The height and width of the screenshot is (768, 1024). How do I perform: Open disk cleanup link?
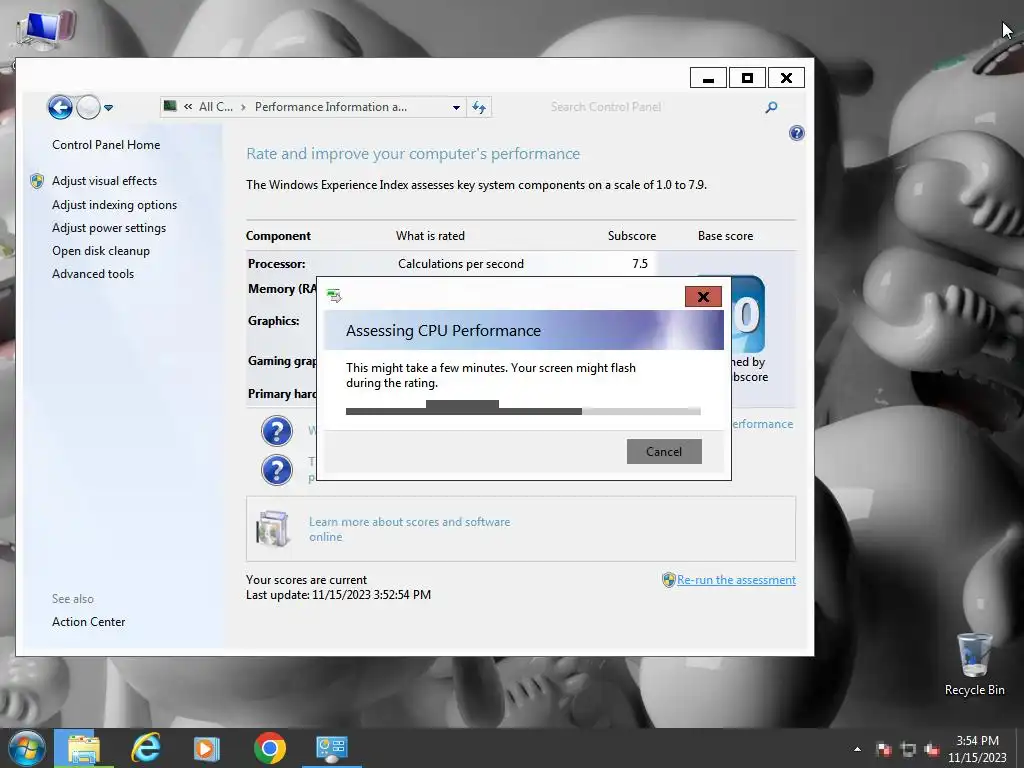click(x=101, y=251)
